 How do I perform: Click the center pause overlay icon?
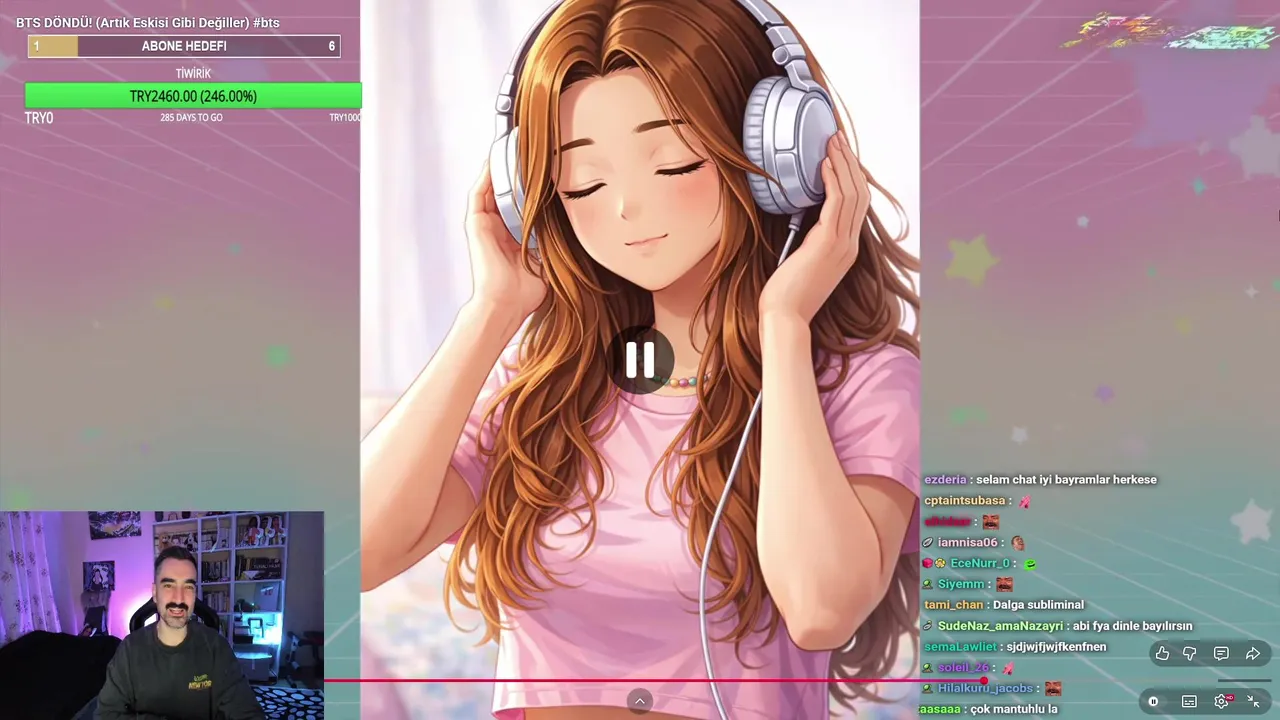pos(640,360)
